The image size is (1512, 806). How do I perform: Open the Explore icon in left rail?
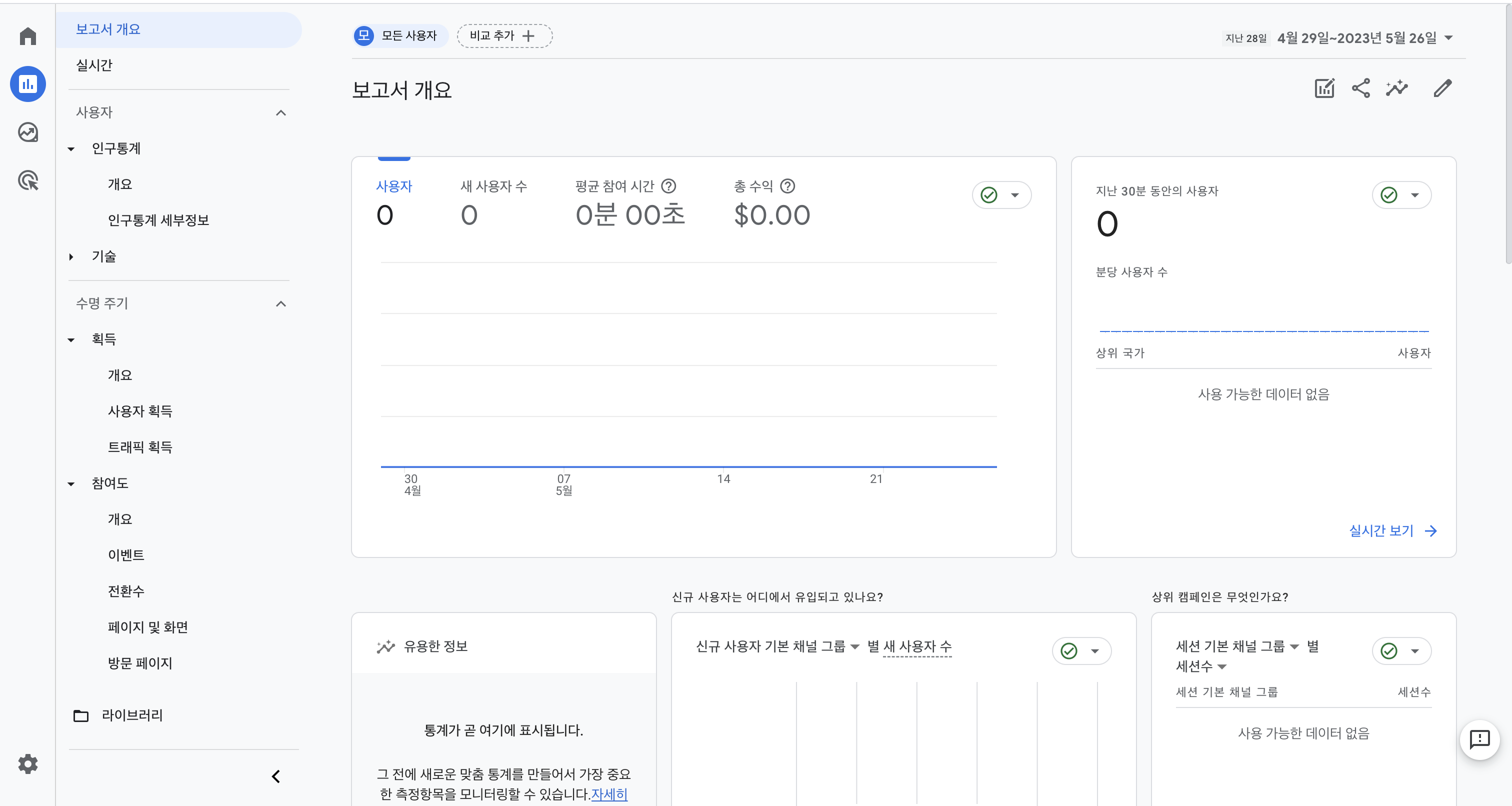[27, 132]
